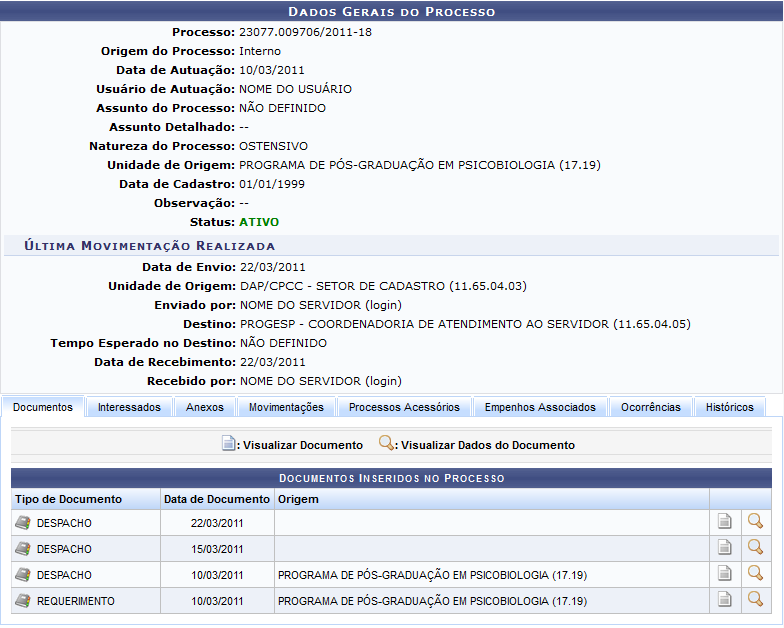
Task: Open the Anexos tab
Action: point(205,407)
